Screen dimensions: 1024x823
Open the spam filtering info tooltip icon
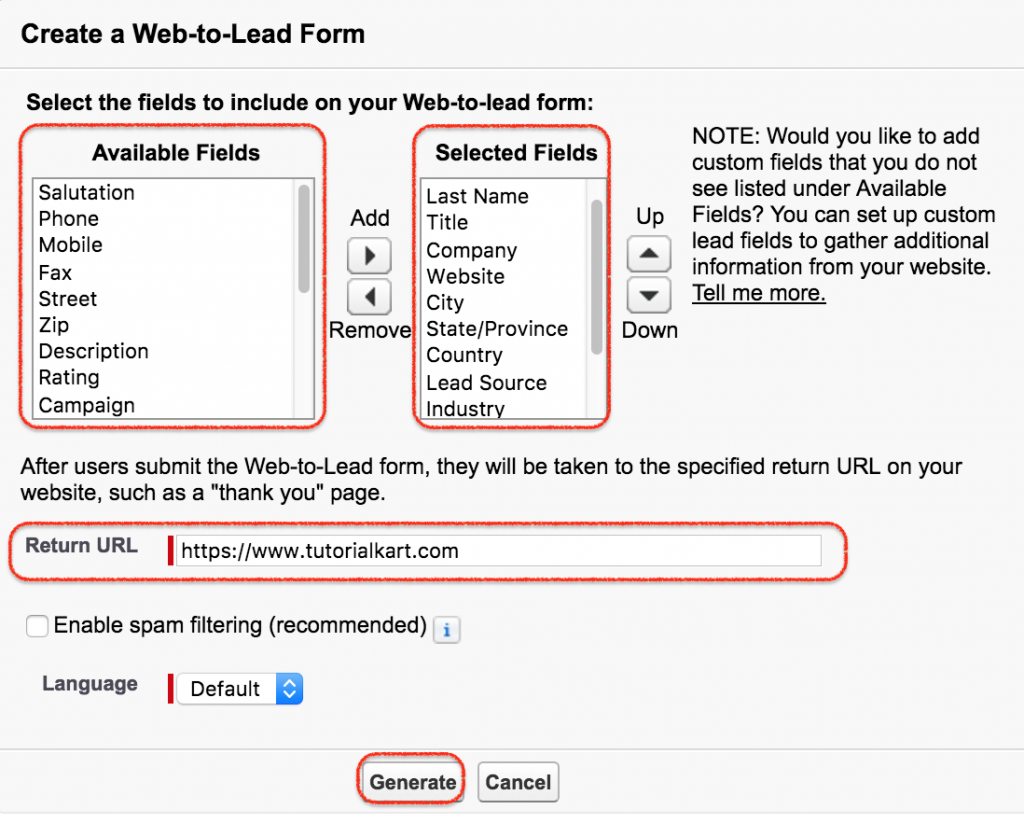(446, 630)
